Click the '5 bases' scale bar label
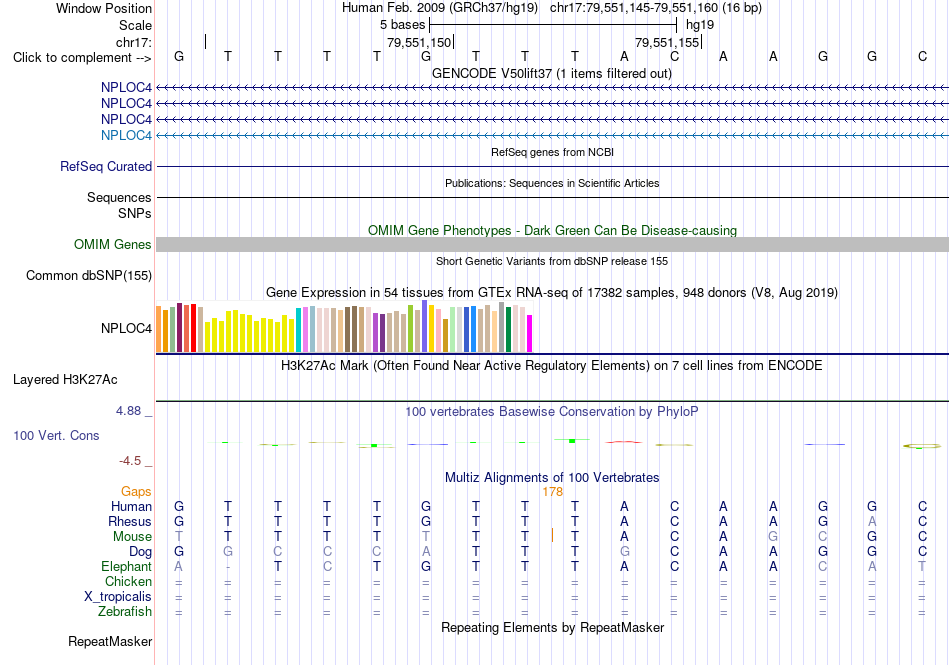 coord(402,25)
